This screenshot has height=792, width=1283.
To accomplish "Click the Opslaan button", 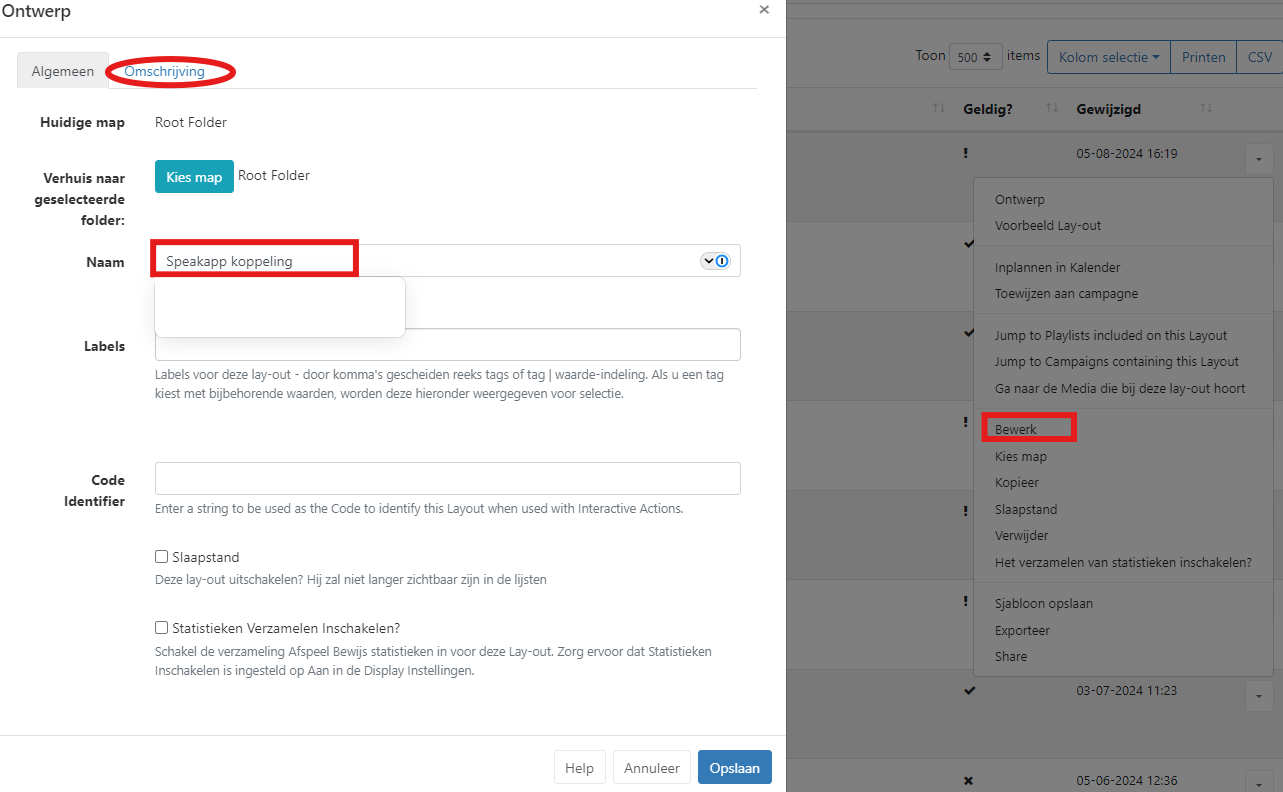I will point(734,768).
